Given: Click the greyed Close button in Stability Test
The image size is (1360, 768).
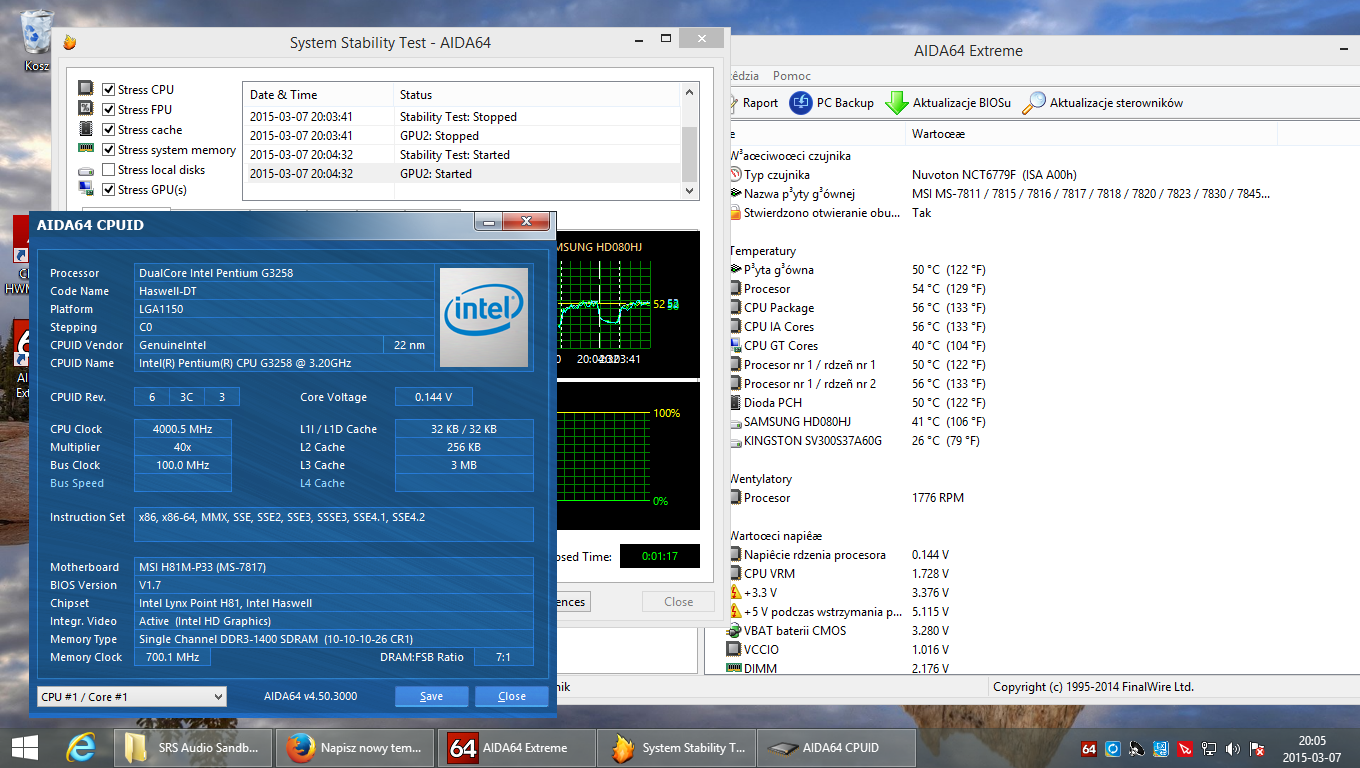Looking at the screenshot, I should [679, 602].
